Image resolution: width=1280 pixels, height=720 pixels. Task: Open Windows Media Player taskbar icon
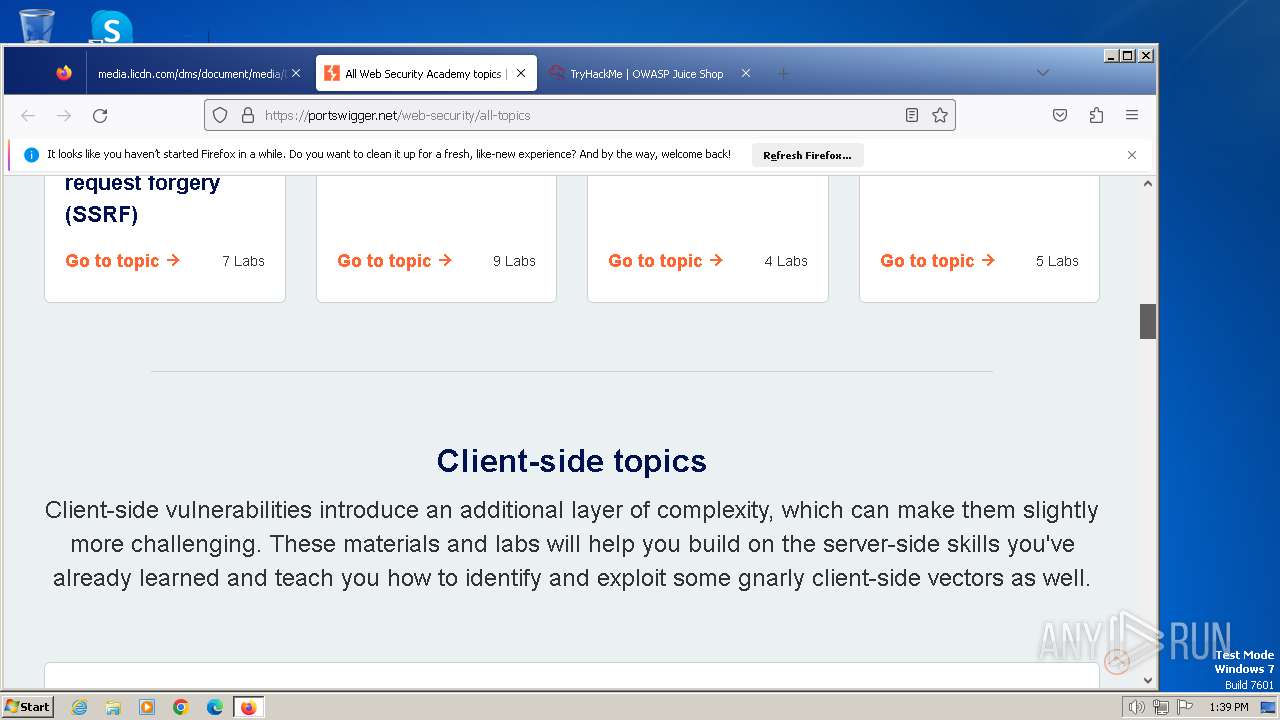point(147,707)
